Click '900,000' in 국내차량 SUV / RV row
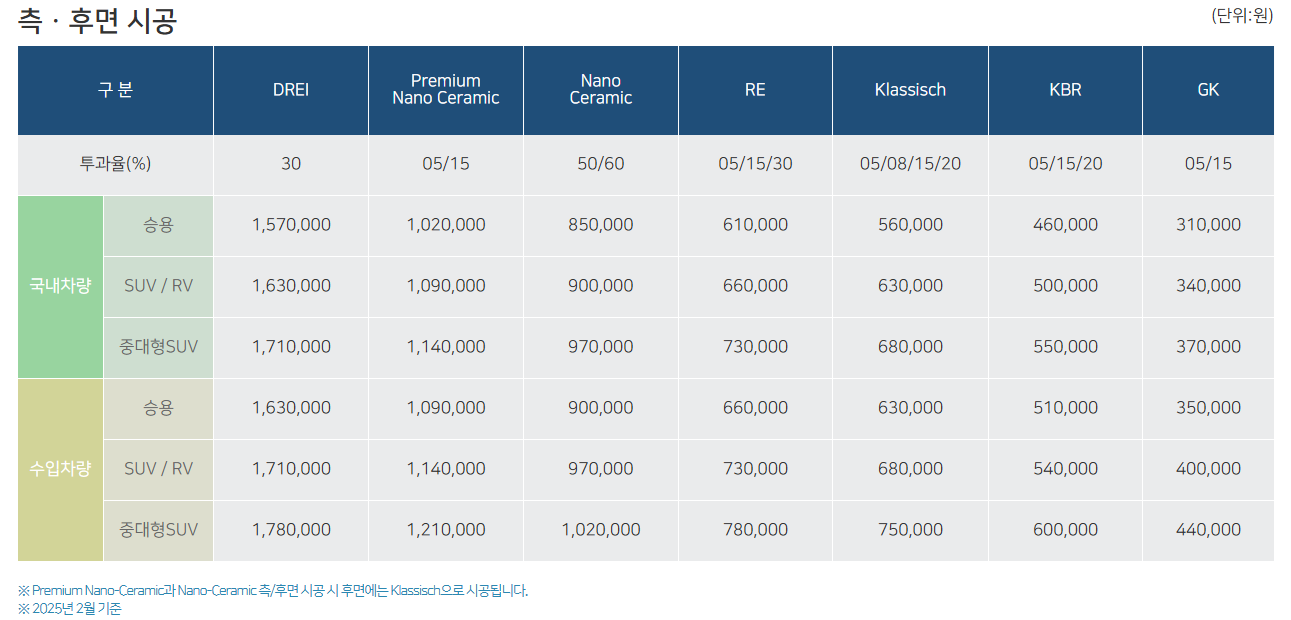The image size is (1291, 620). 601,286
